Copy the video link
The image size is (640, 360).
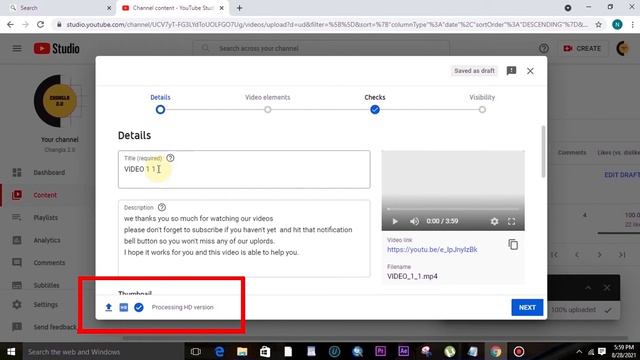[513, 244]
